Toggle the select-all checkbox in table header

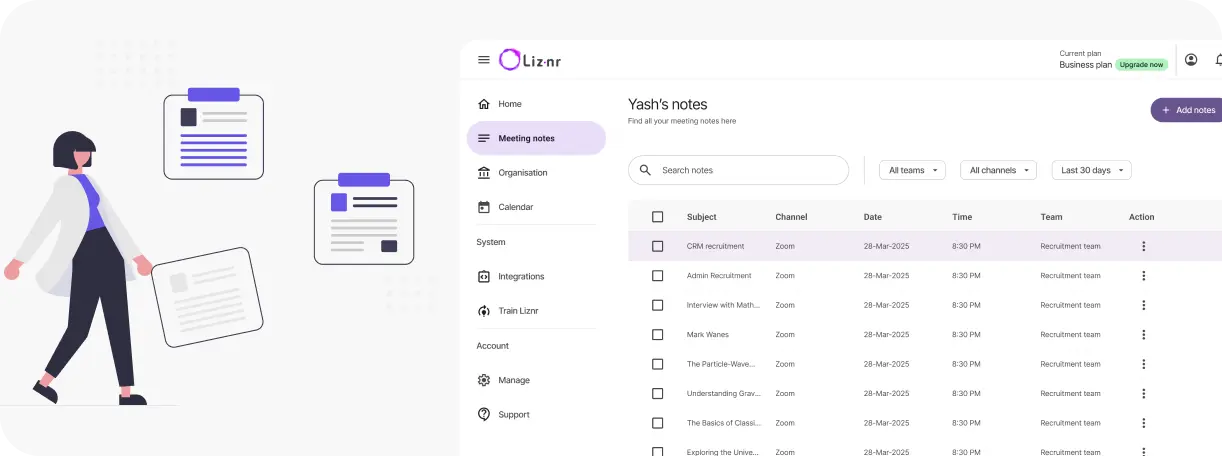[657, 217]
